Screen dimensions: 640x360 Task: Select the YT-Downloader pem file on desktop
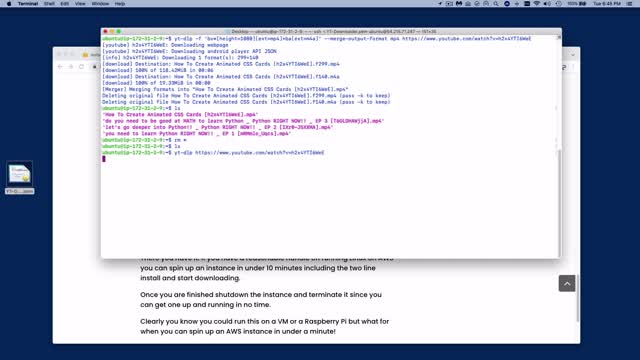point(20,178)
